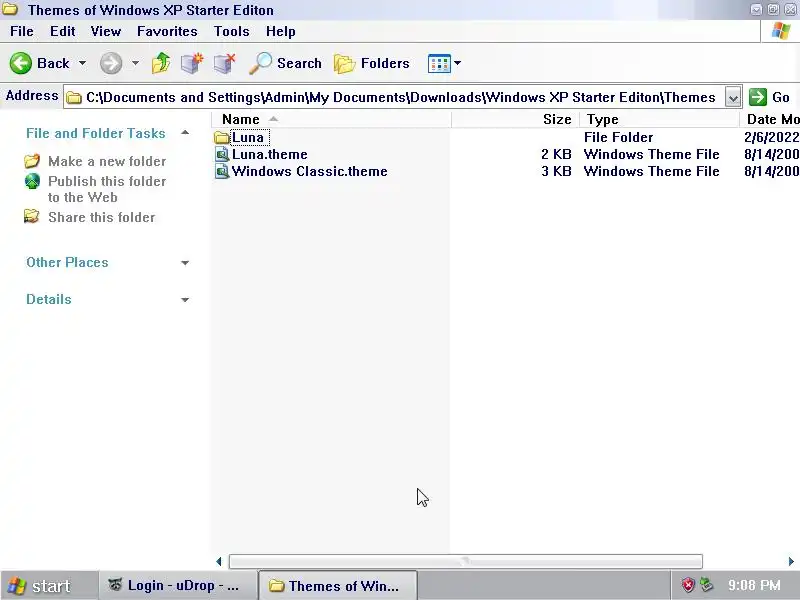Click the File Folder type cell
Screen dimensions: 800x600
pyautogui.click(x=618, y=137)
